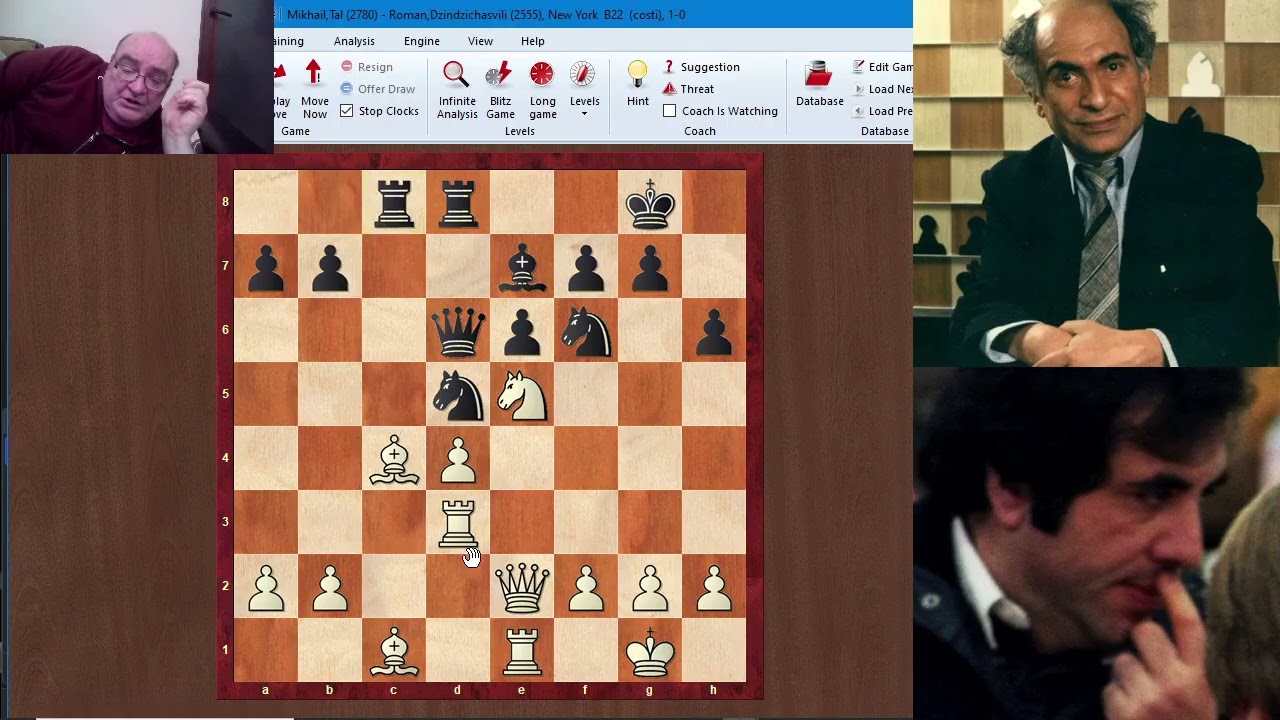Viewport: 1280px width, 720px height.
Task: Click the Levels group label under the ribbon
Action: [519, 131]
